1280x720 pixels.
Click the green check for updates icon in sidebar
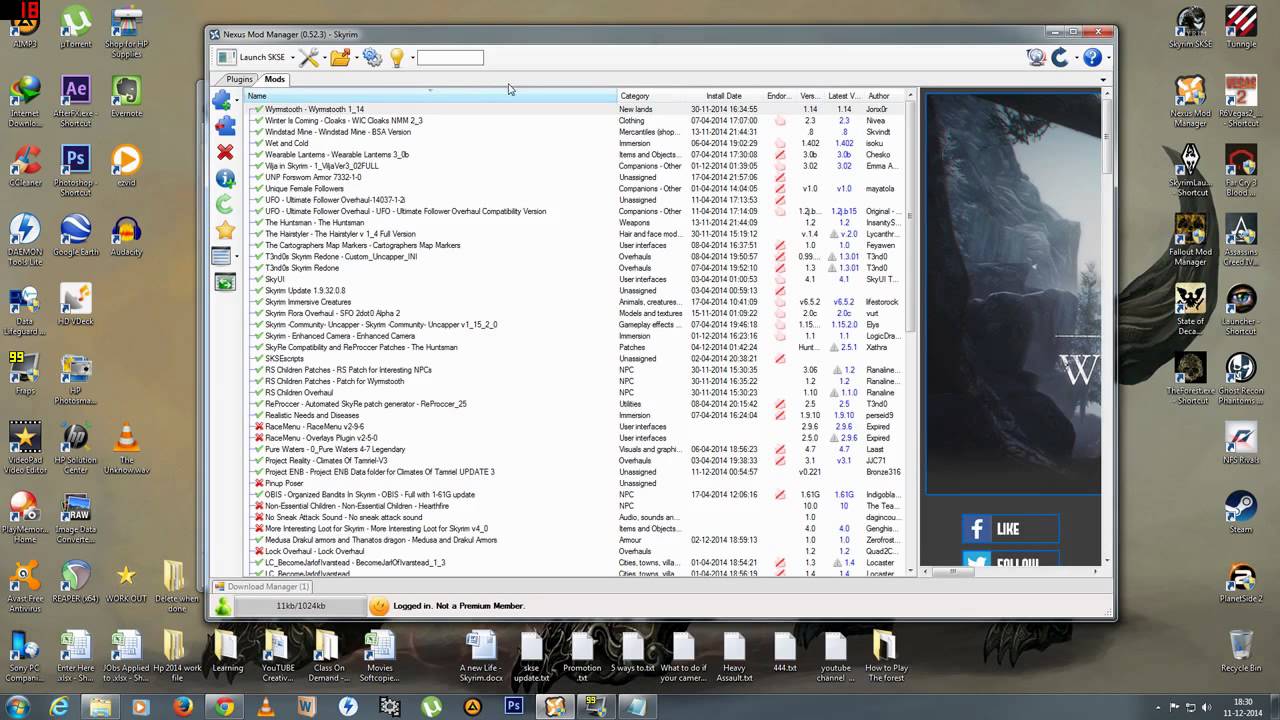[x=225, y=204]
